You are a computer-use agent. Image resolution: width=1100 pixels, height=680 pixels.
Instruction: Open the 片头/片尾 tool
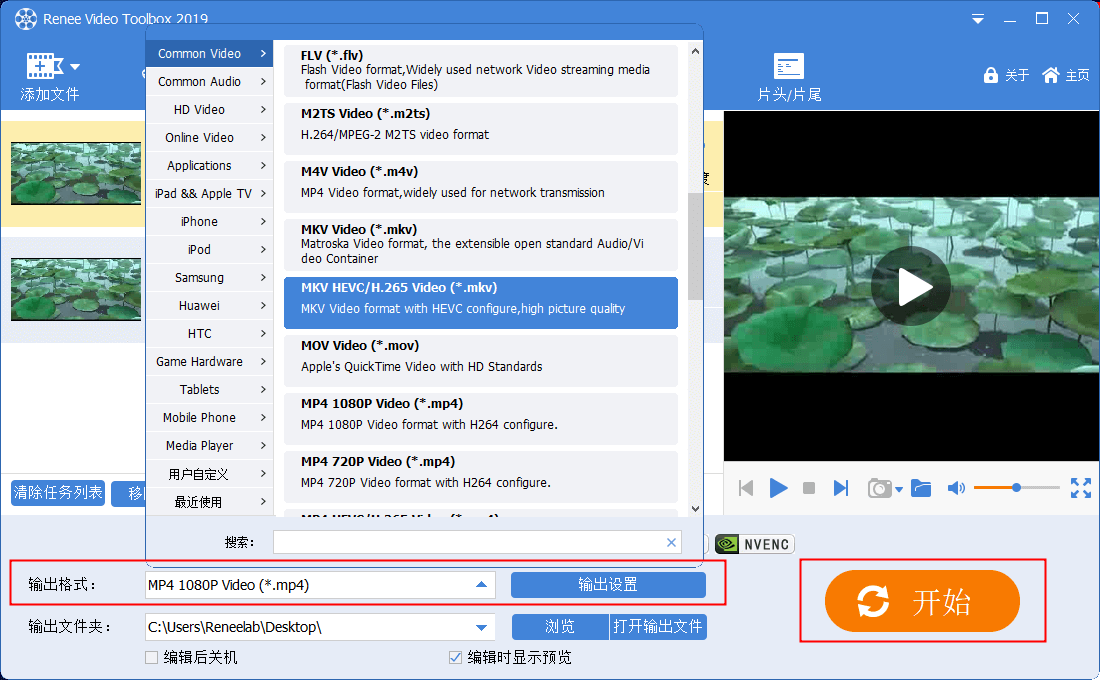coord(789,78)
